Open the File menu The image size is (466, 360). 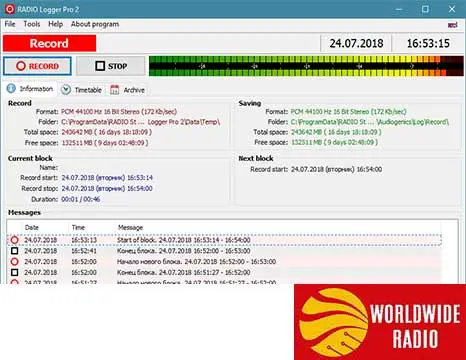10,24
